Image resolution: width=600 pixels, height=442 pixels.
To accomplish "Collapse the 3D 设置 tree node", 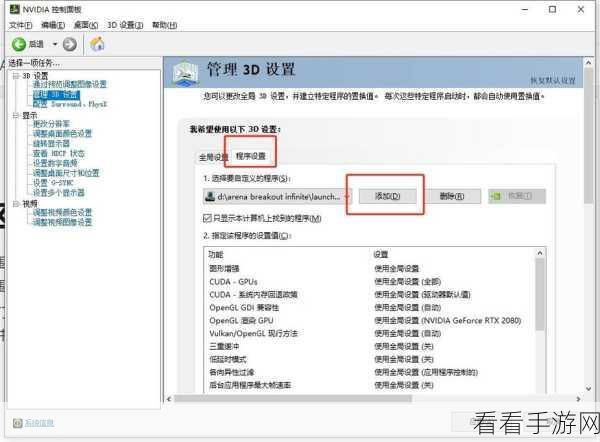I will 16,76.
